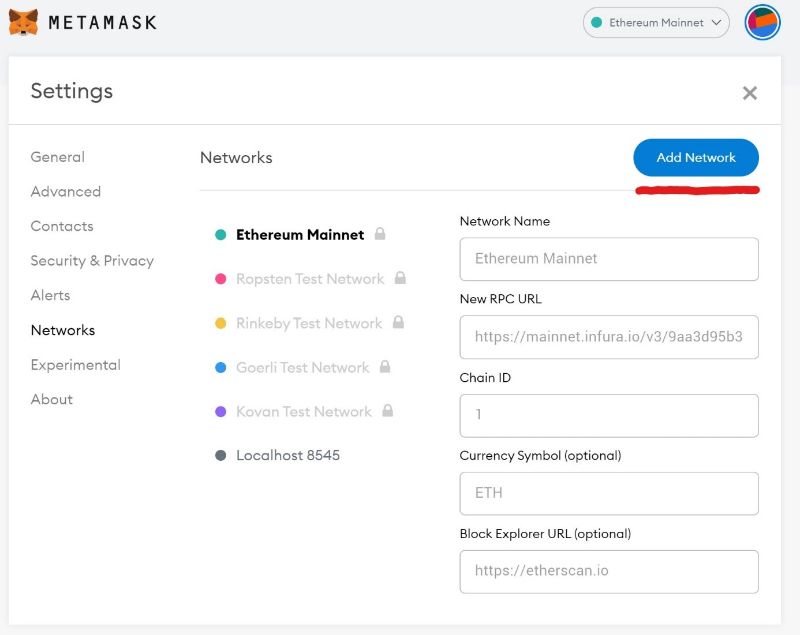The image size is (800, 635).
Task: Click the pink Ropsten color dot
Action: (220, 279)
